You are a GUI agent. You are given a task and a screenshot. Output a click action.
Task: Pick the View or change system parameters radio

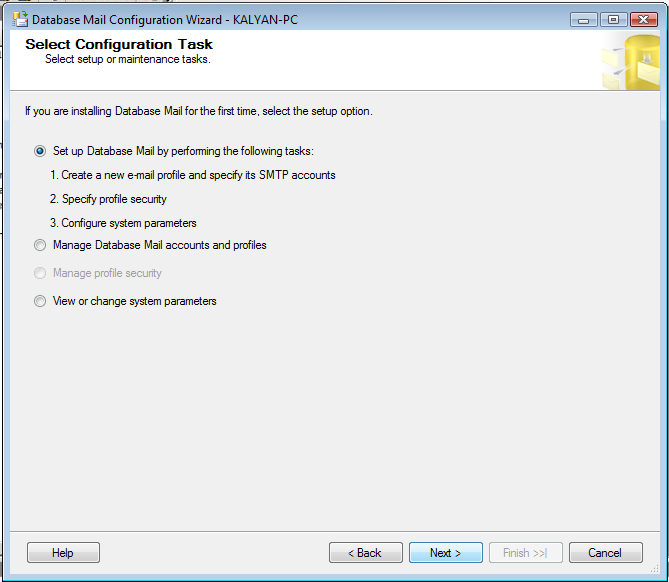(40, 301)
